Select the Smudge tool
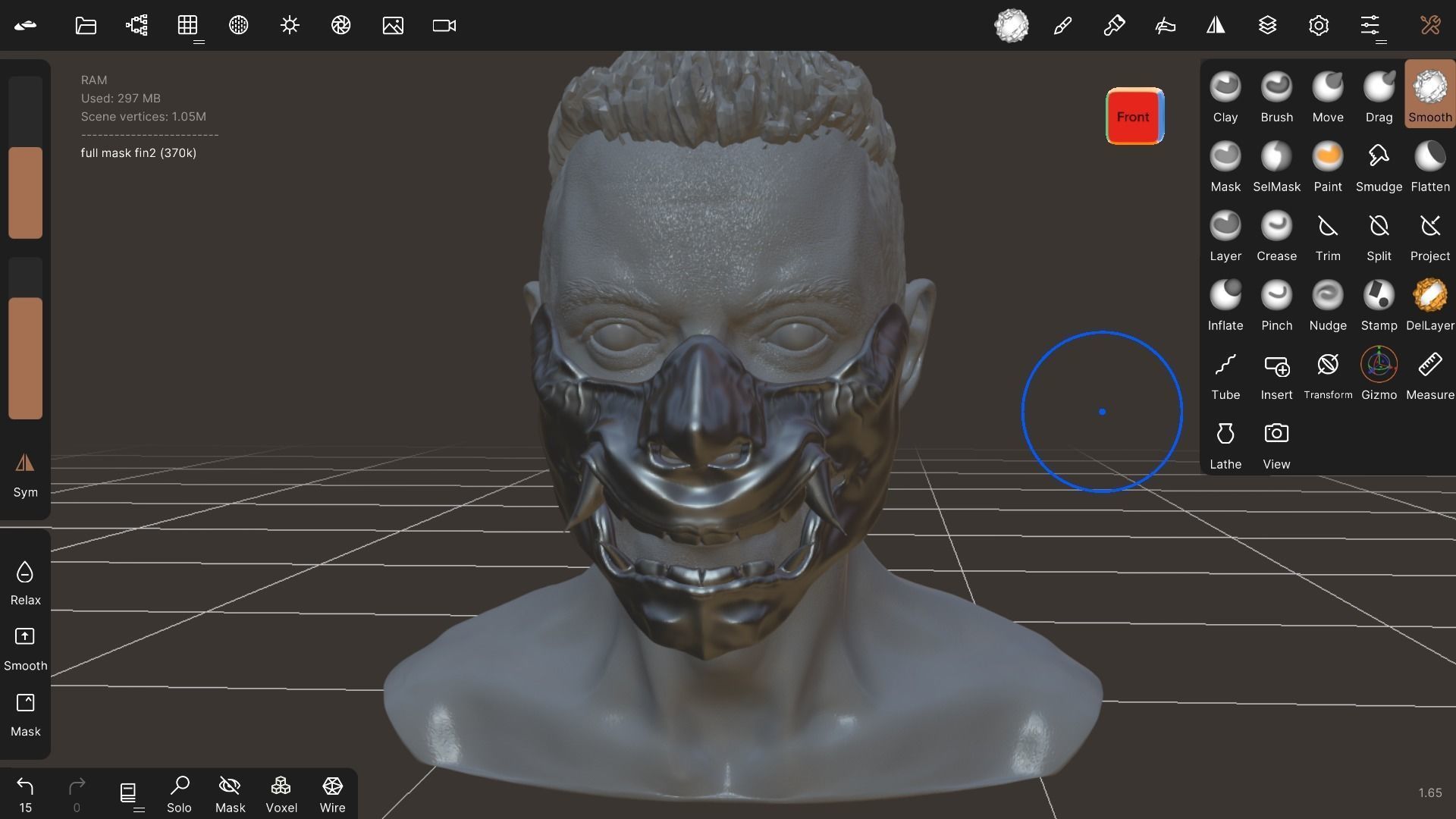1456x819 pixels. click(1379, 165)
